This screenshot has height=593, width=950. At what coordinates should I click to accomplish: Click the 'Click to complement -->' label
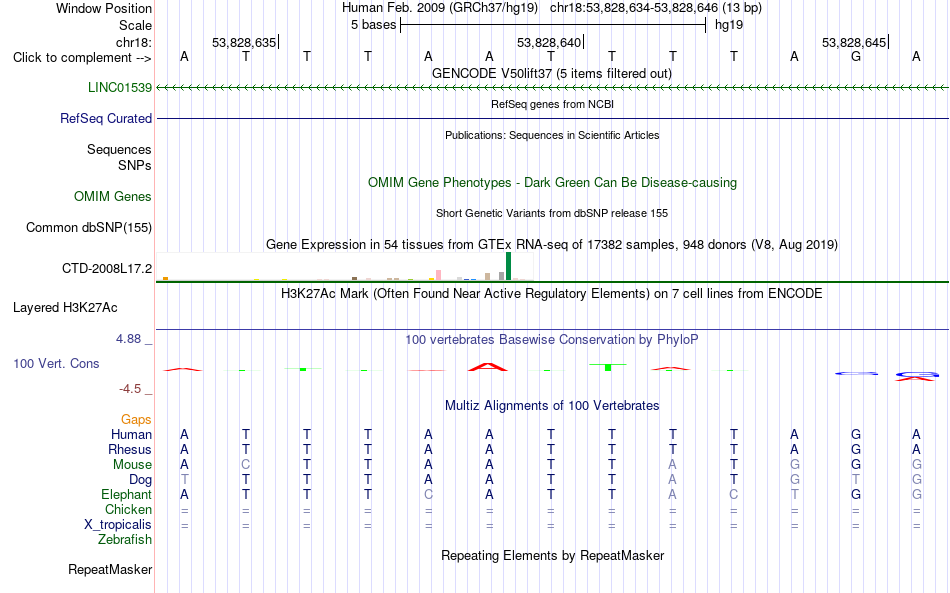82,58
